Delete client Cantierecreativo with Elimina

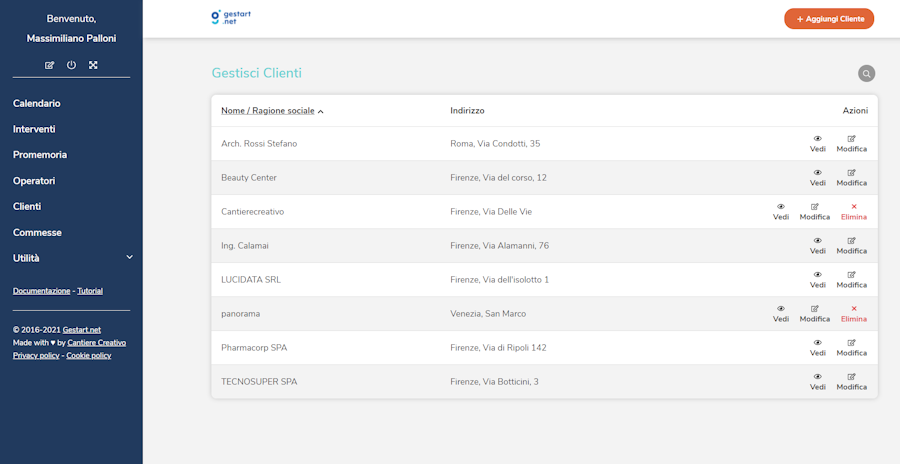pos(854,212)
